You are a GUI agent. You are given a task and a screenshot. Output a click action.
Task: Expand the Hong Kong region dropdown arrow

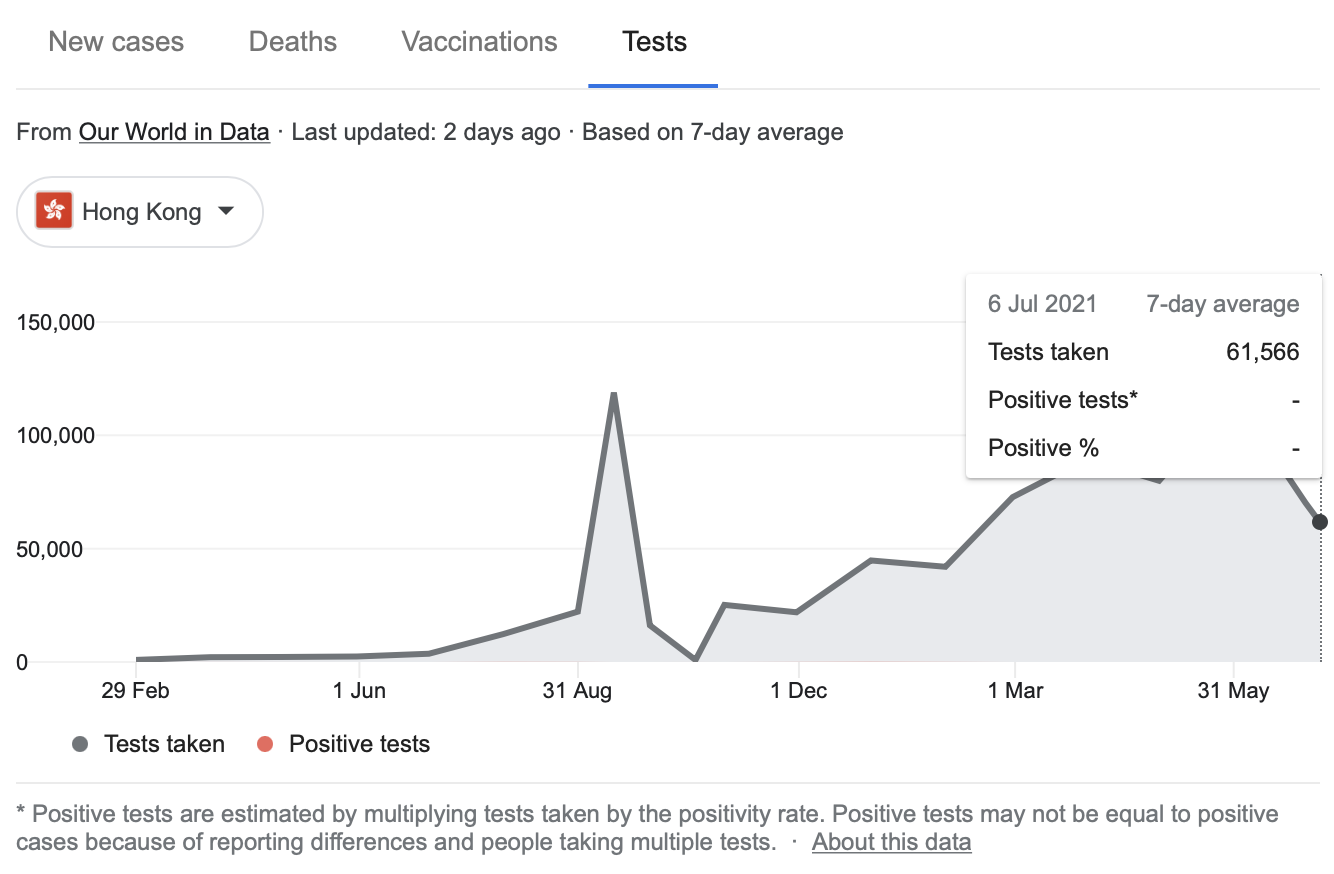click(x=226, y=211)
